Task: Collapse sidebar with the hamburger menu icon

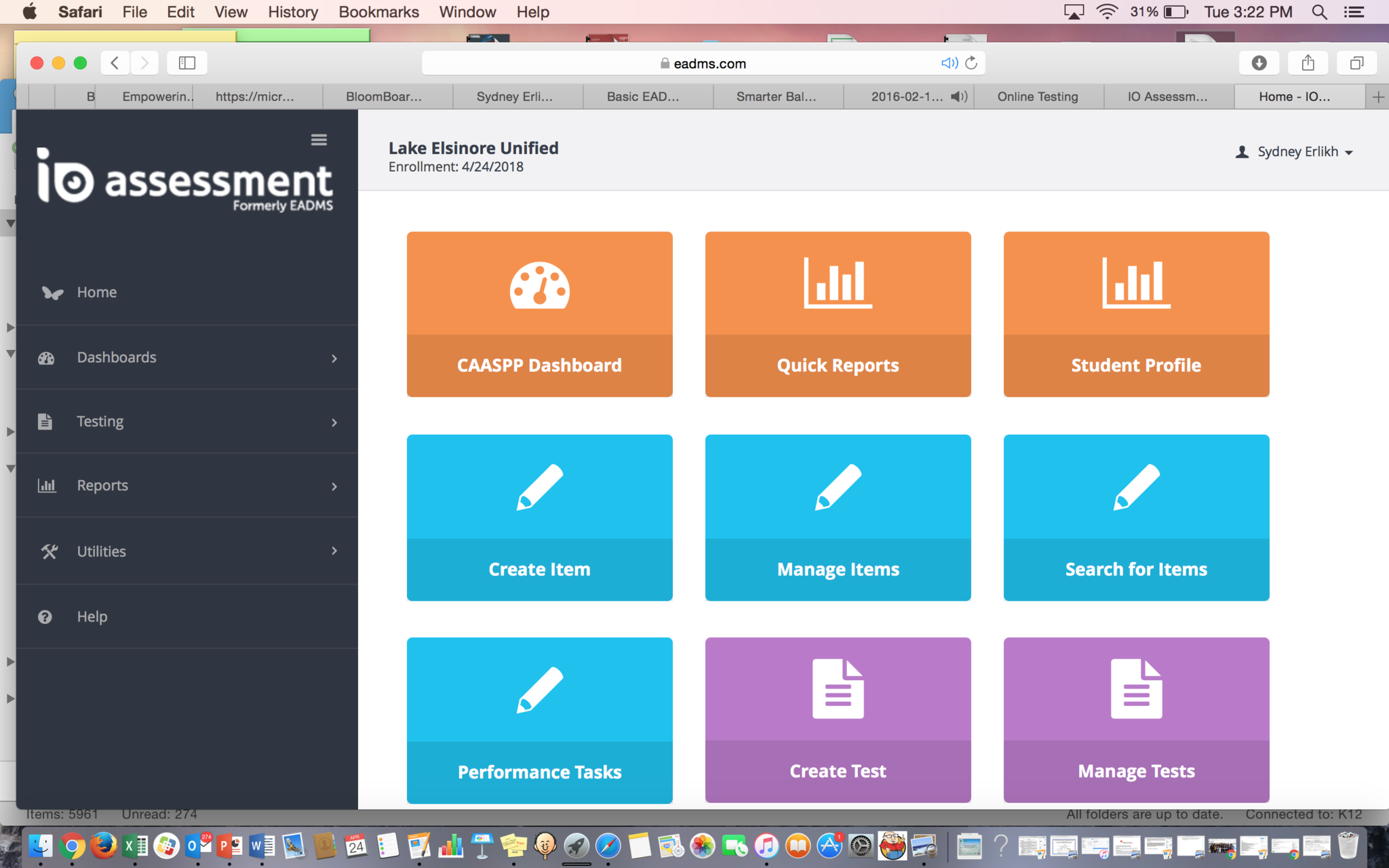Action: (319, 140)
